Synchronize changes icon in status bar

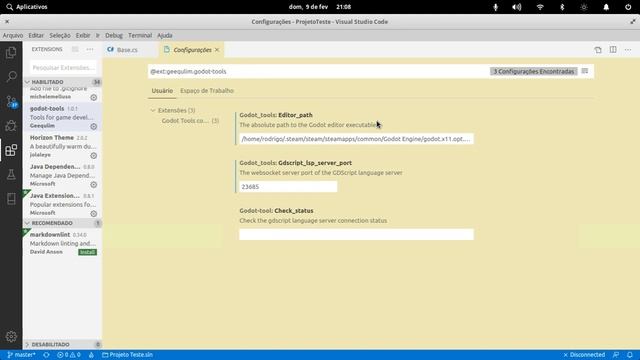(46, 355)
